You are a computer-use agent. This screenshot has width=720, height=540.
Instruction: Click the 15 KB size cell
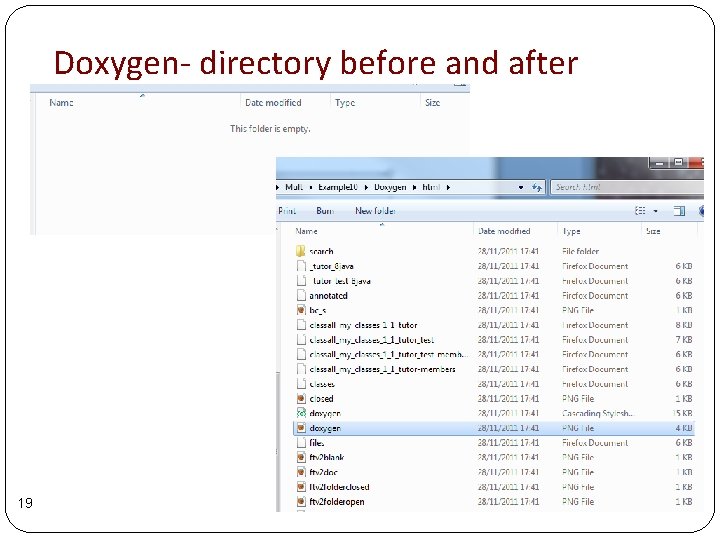[682, 413]
